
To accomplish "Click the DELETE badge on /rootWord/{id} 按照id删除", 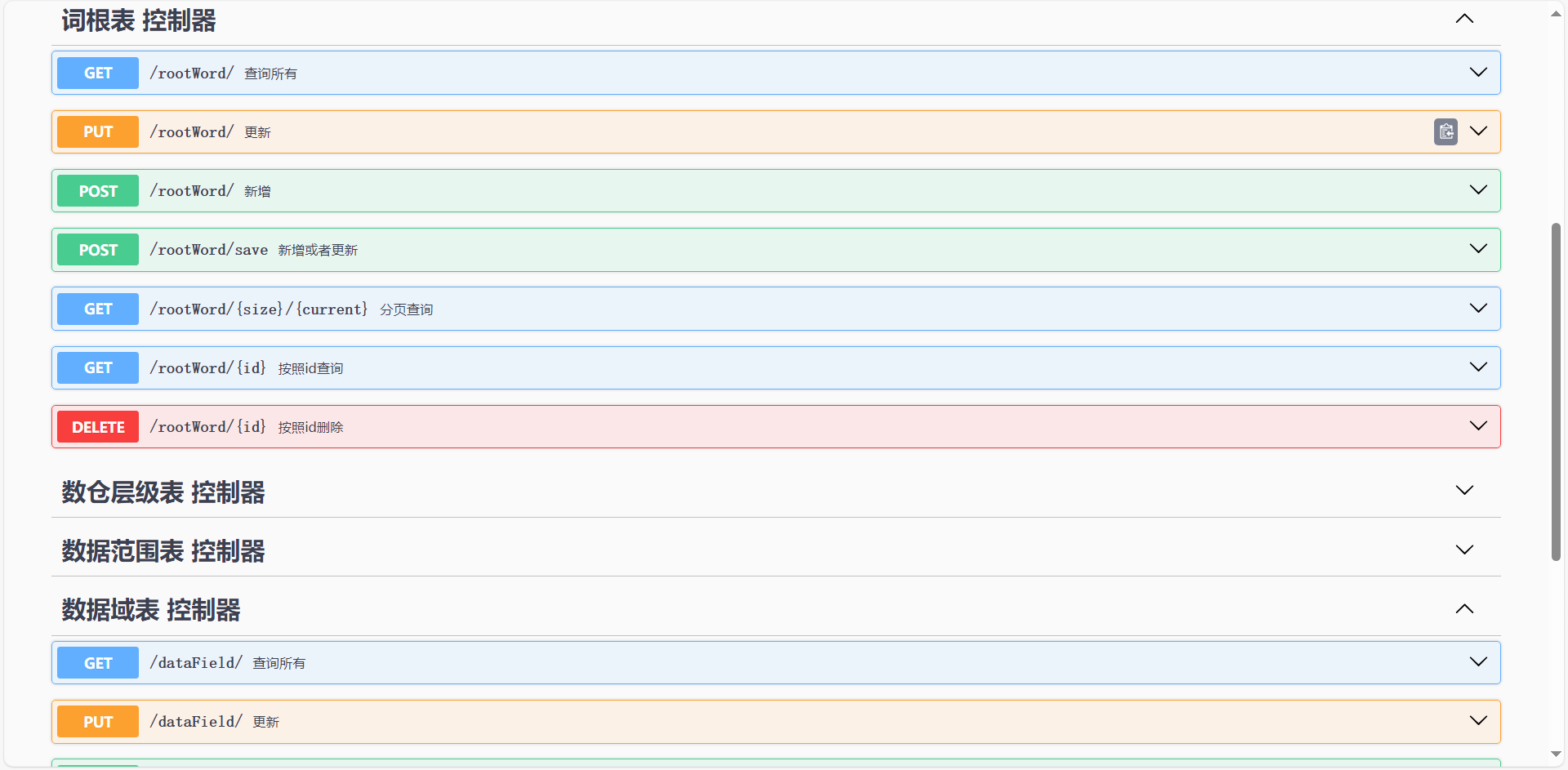I will pyautogui.click(x=97, y=426).
